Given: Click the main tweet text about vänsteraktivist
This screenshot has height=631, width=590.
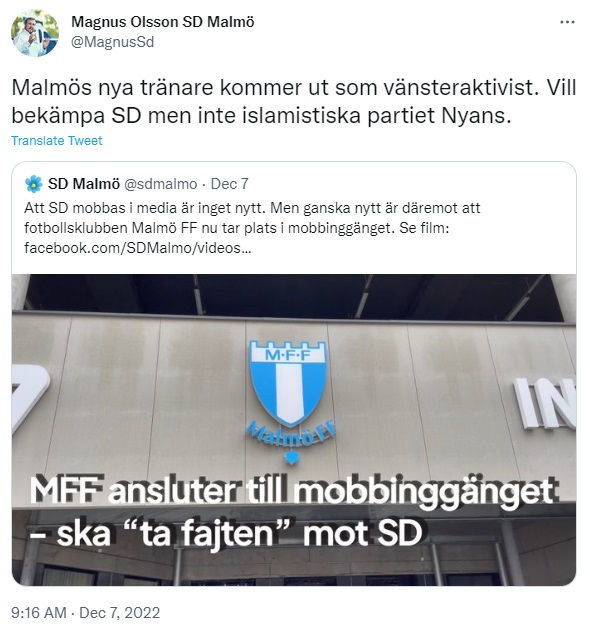Looking at the screenshot, I should pos(294,101).
